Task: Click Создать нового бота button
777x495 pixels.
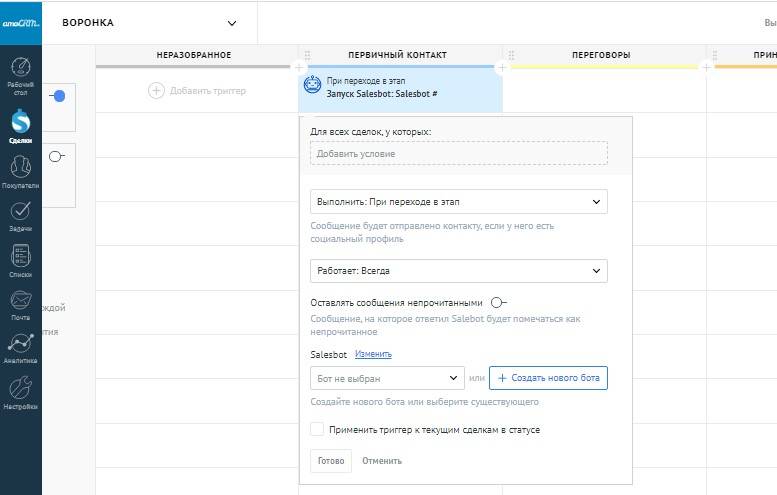Action: [548, 379]
